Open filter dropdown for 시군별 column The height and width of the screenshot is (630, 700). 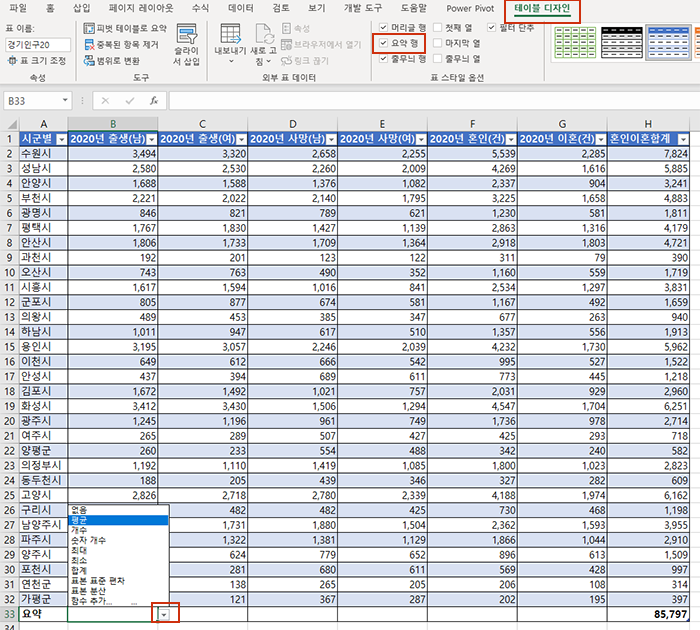coord(62,139)
